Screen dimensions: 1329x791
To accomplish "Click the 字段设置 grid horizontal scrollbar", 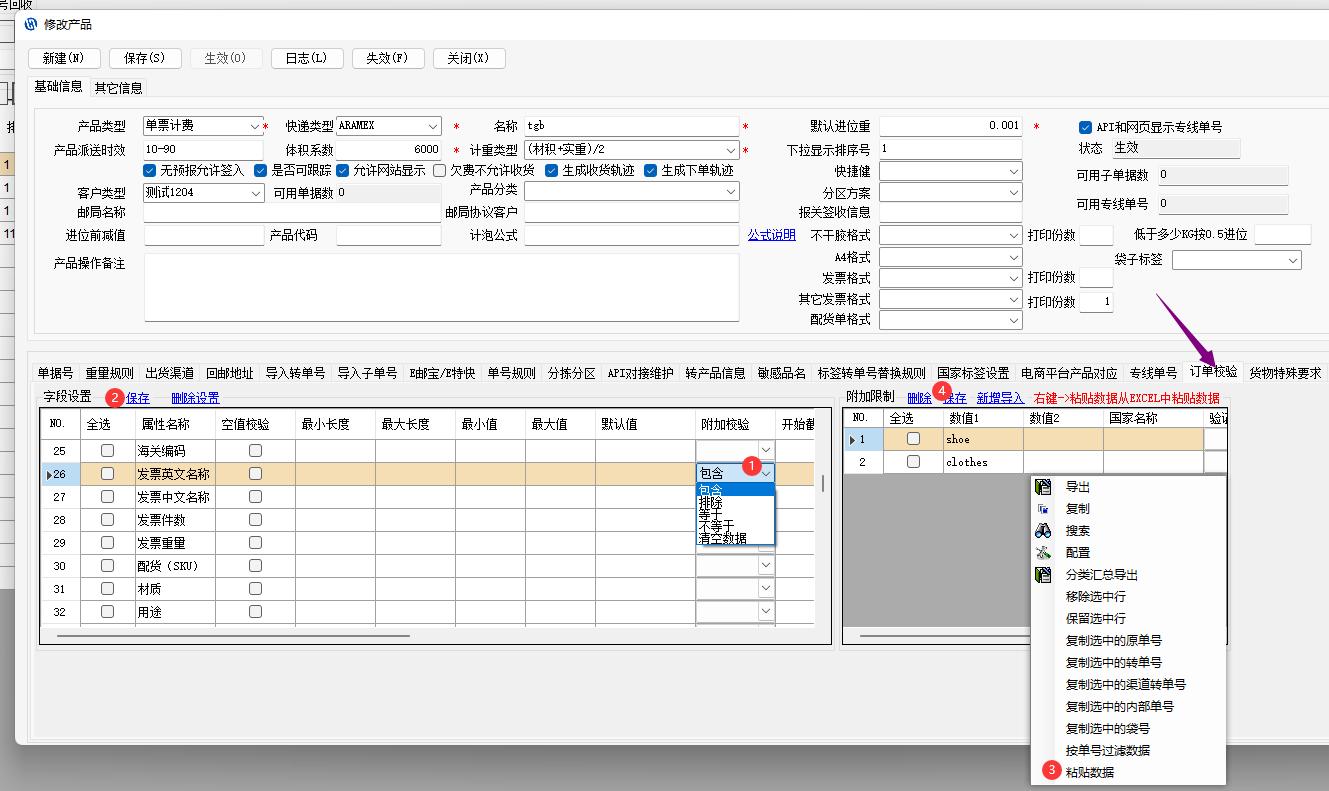I will 233,635.
